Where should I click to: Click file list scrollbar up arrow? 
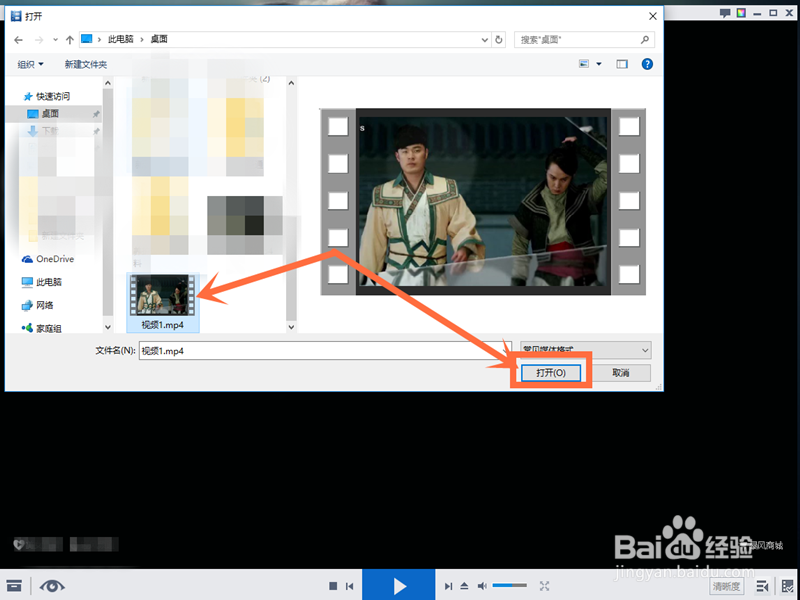[x=291, y=83]
